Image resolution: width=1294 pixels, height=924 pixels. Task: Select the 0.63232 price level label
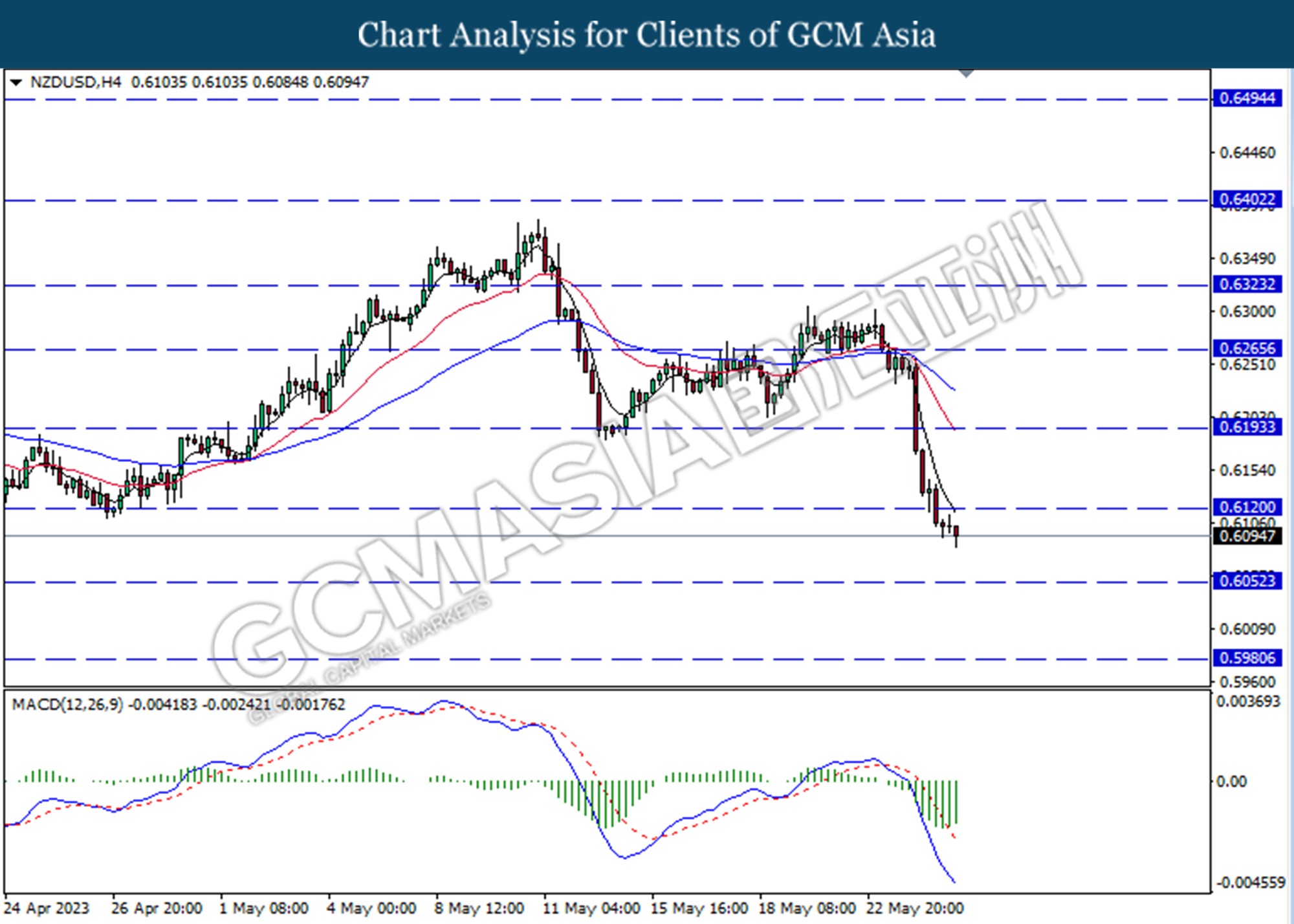(1247, 284)
